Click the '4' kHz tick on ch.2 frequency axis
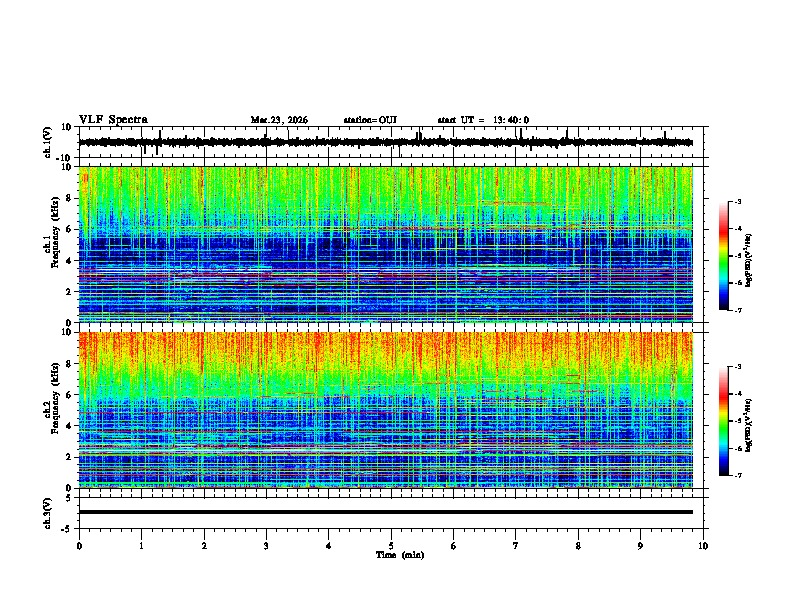 point(69,426)
